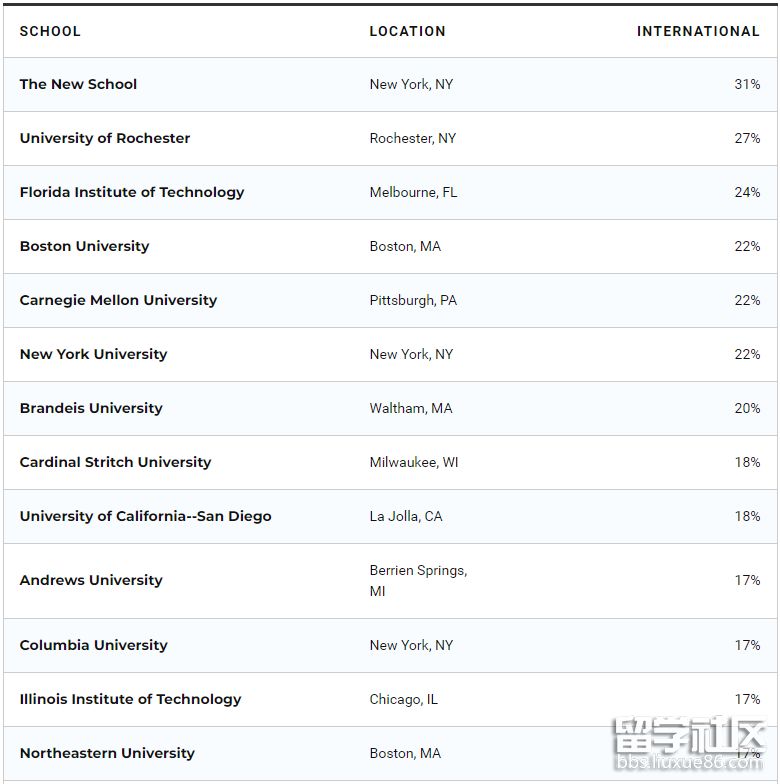Click the Pittsburgh, PA location cell
This screenshot has width=780, height=784.
pyautogui.click(x=413, y=300)
